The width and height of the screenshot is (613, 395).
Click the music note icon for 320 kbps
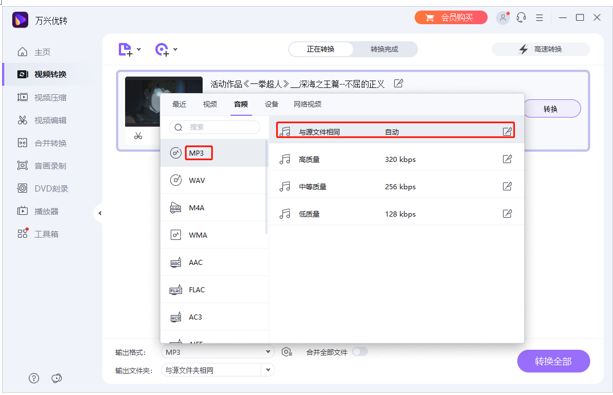(285, 159)
